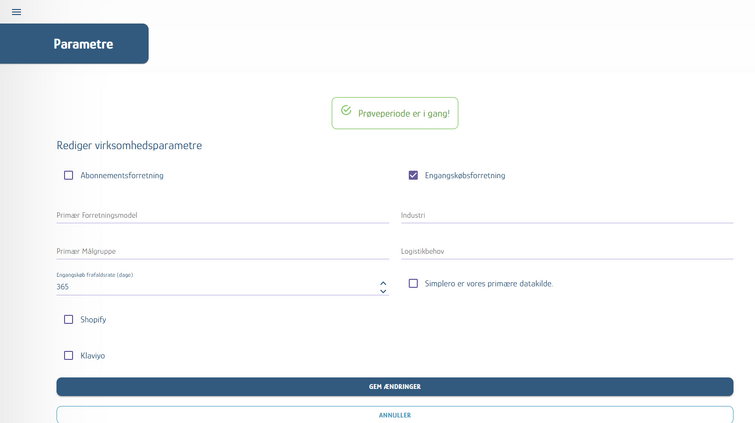Click the 'Engangskøb frafaldsrate (dage)' field label
This screenshot has height=423, width=755.
(96, 274)
